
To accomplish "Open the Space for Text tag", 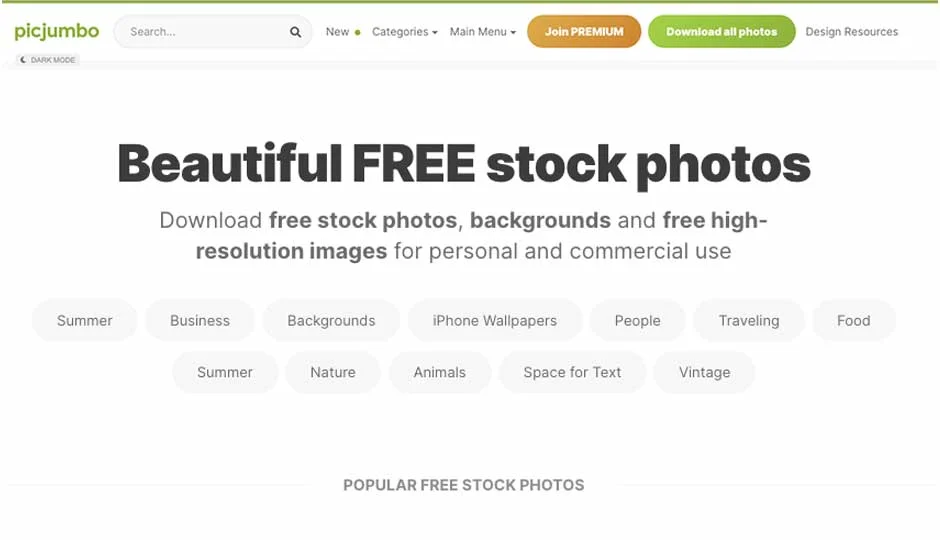I will [x=572, y=372].
